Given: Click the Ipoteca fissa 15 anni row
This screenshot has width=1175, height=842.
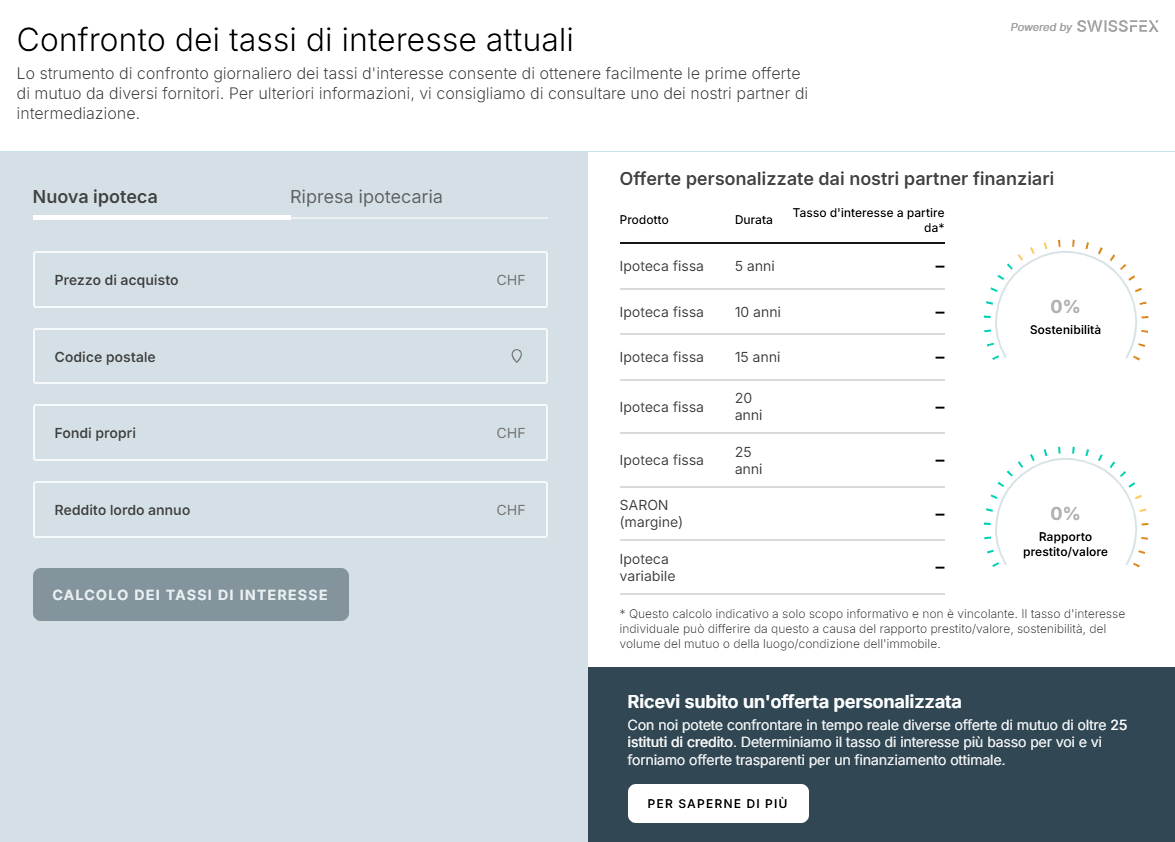Looking at the screenshot, I should click(x=782, y=357).
